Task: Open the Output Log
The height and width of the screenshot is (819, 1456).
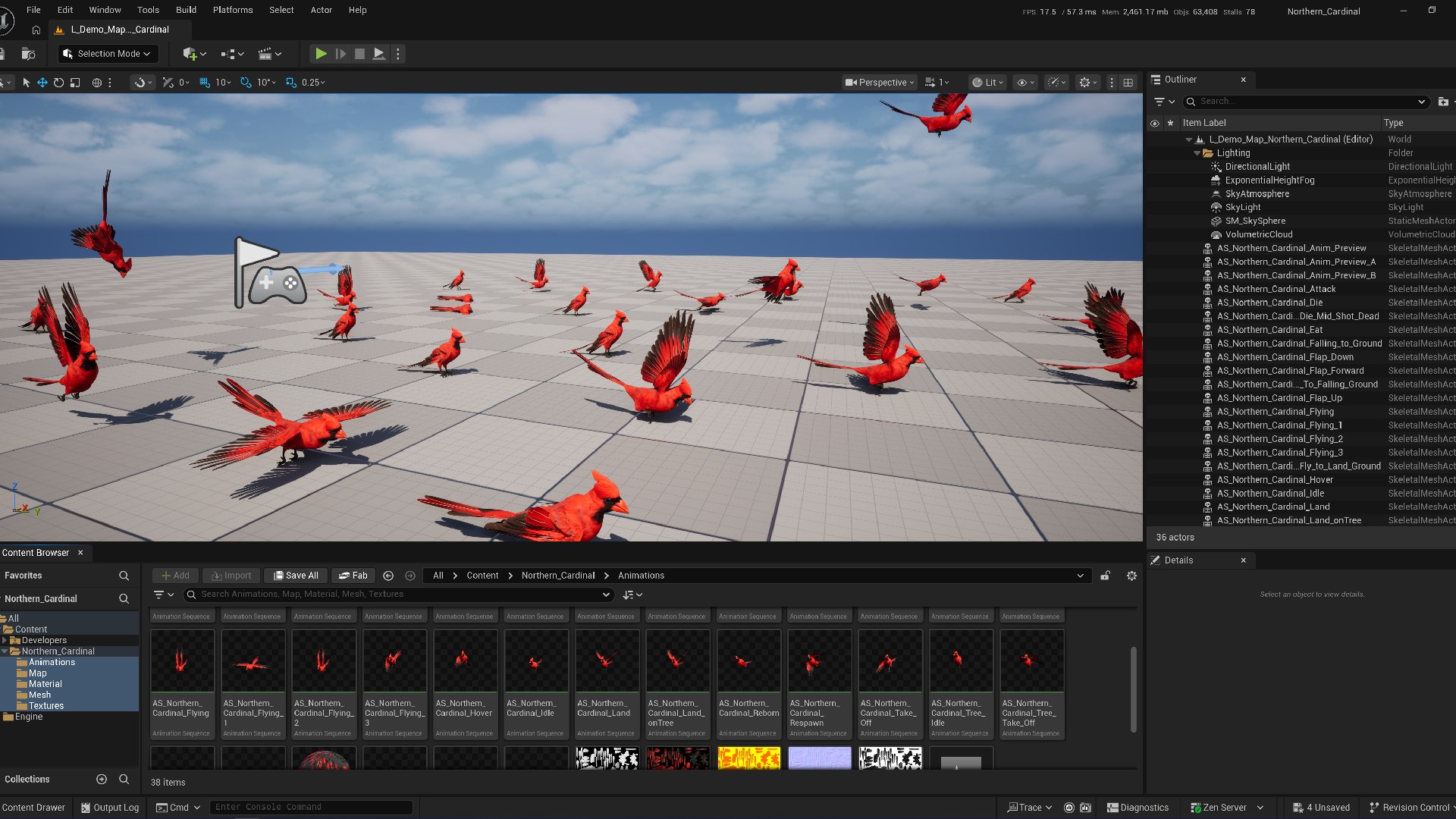Action: [x=110, y=808]
